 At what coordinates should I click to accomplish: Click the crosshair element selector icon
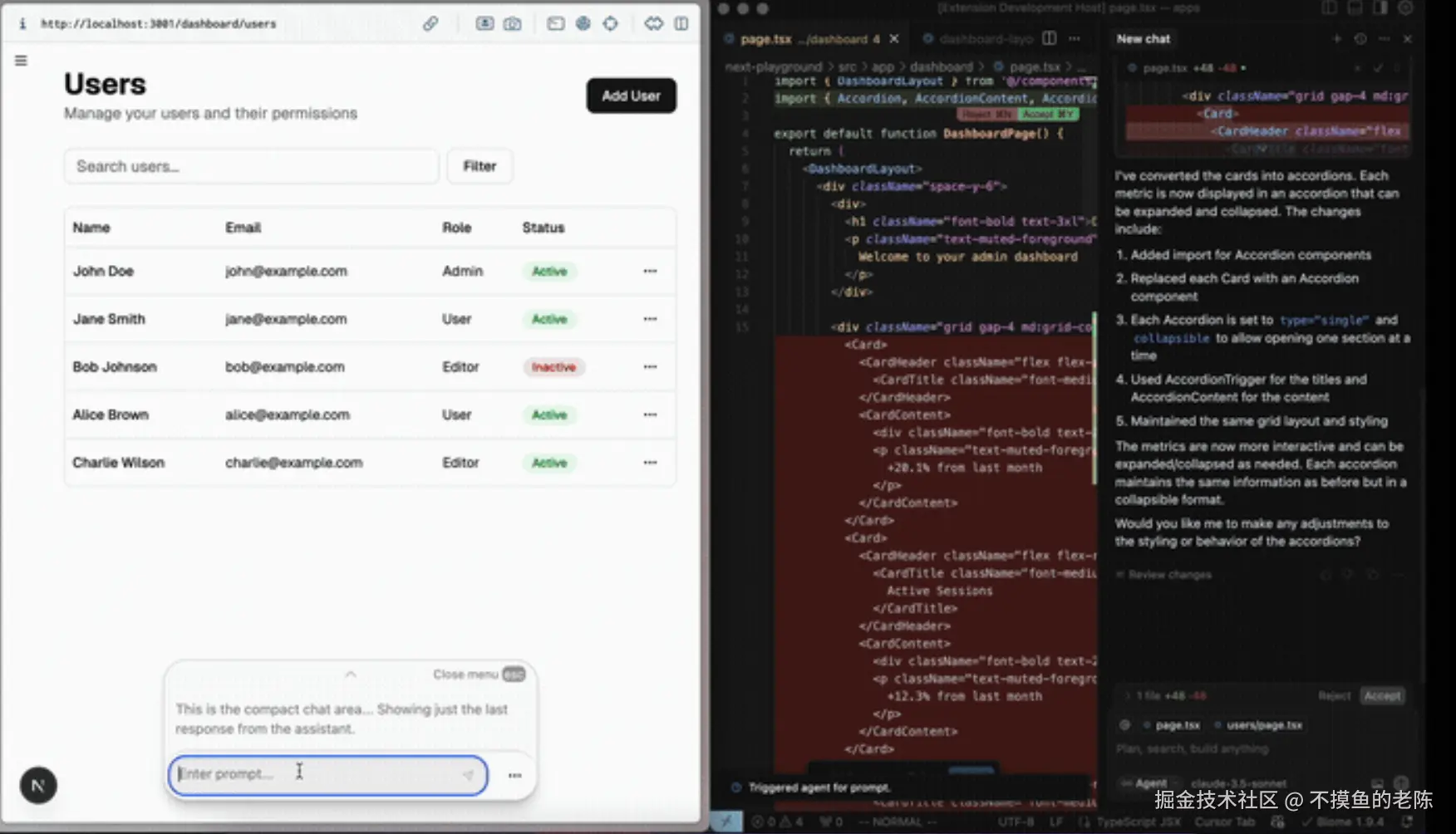click(x=611, y=23)
